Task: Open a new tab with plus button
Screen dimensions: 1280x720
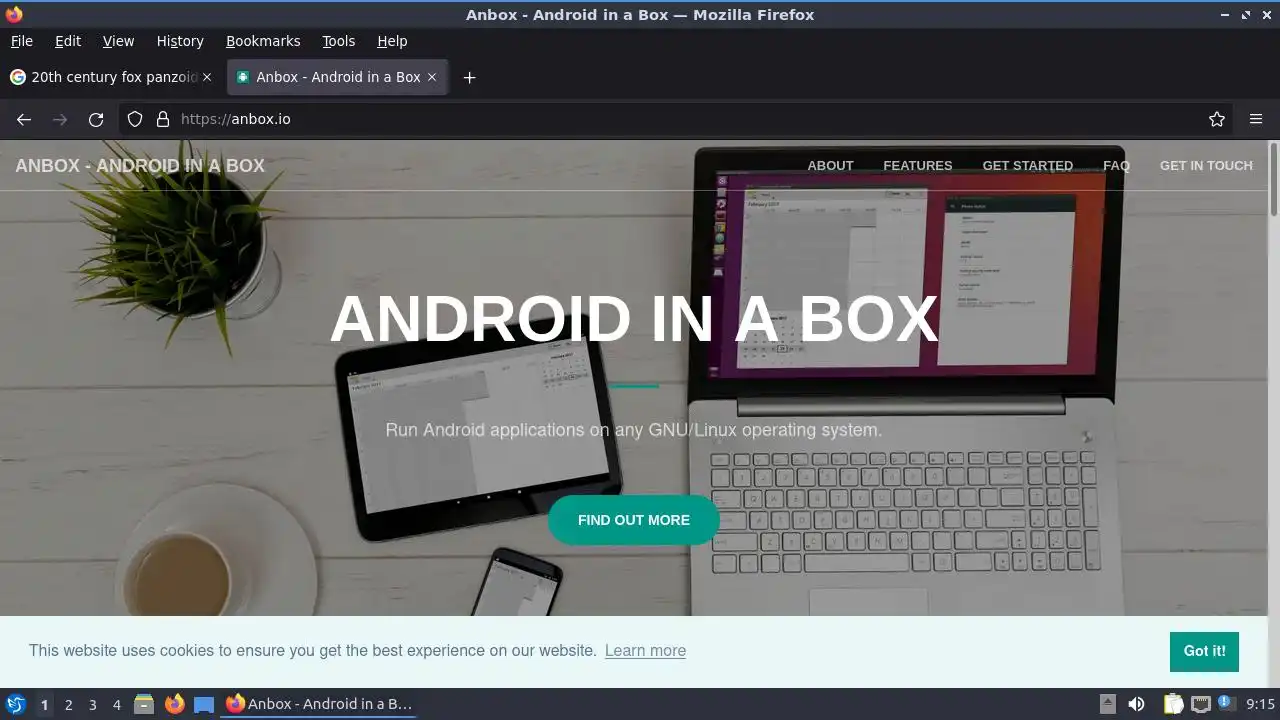Action: point(469,77)
